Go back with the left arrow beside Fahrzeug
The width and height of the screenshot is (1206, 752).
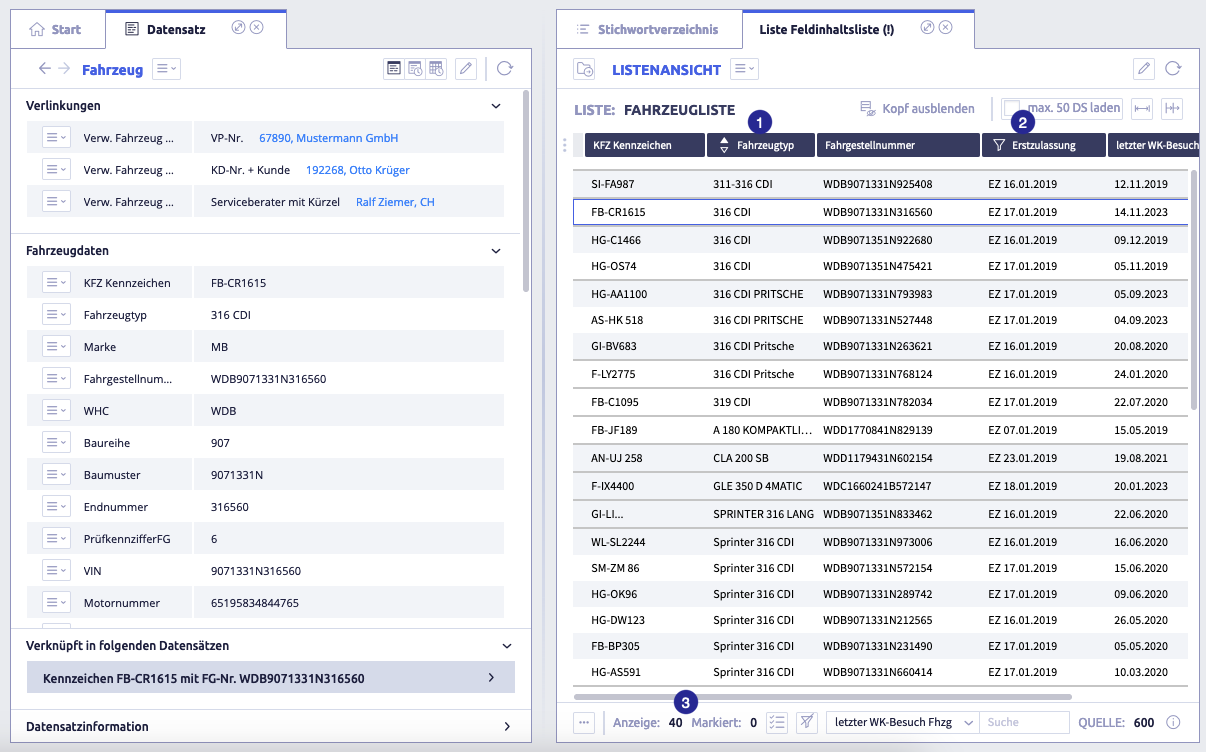[44, 69]
